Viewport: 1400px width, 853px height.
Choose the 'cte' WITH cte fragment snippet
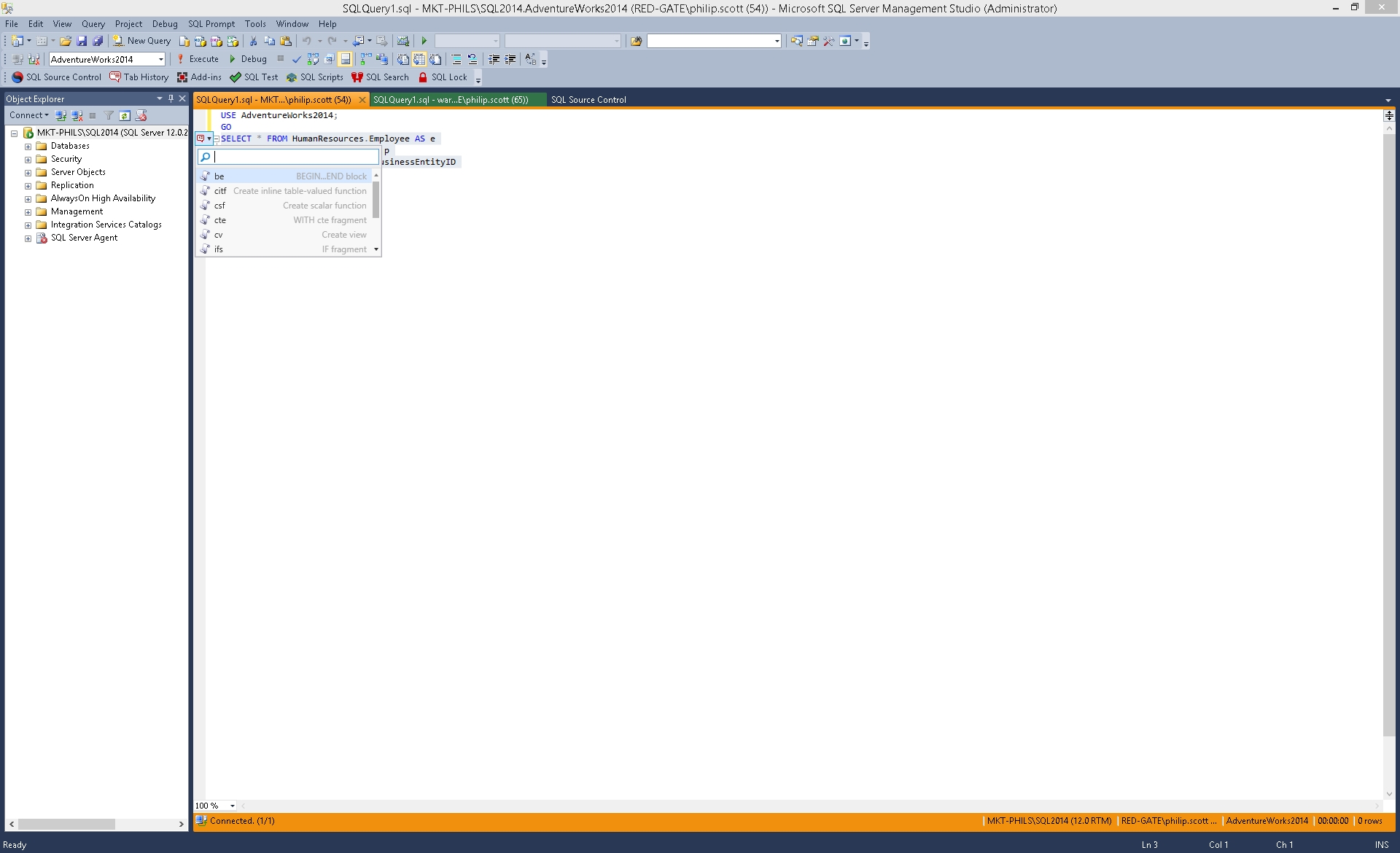(x=284, y=220)
